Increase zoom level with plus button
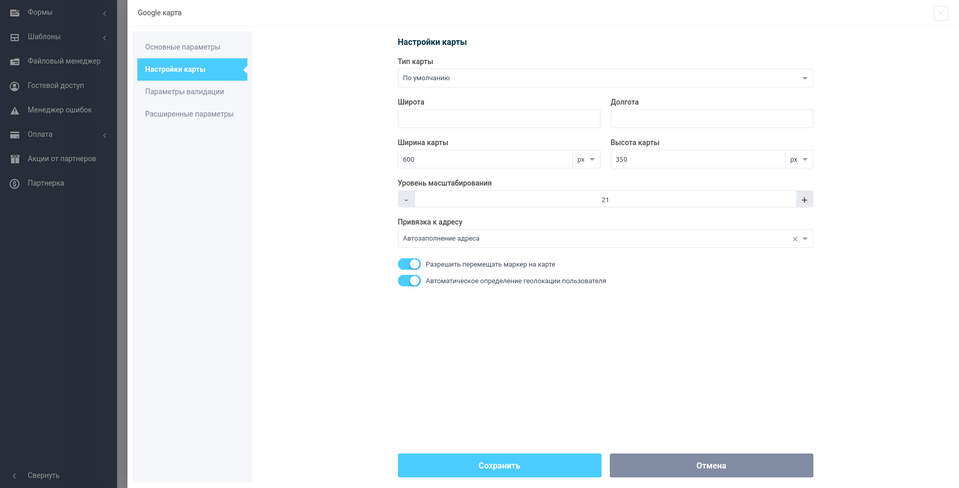The height and width of the screenshot is (488, 959). (804, 199)
